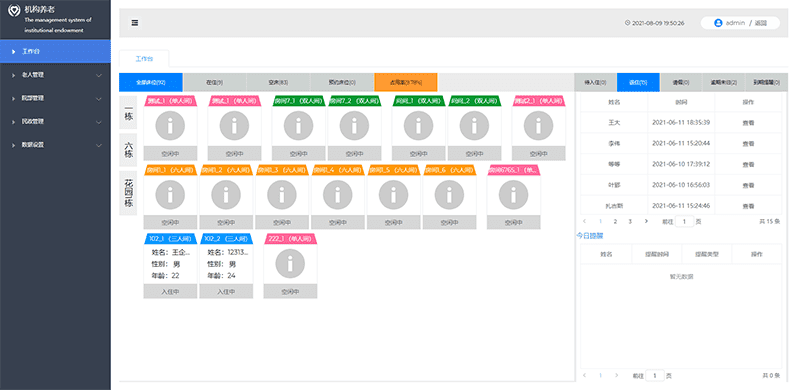
Task: Go to previous page in 今日提醒 pagination
Action: [x=585, y=375]
